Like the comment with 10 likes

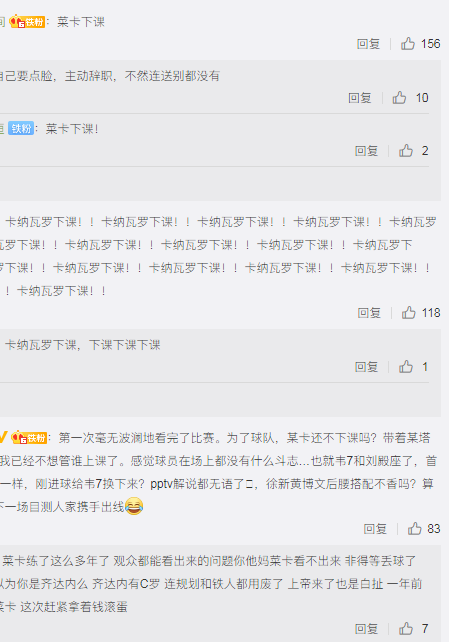pos(399,97)
